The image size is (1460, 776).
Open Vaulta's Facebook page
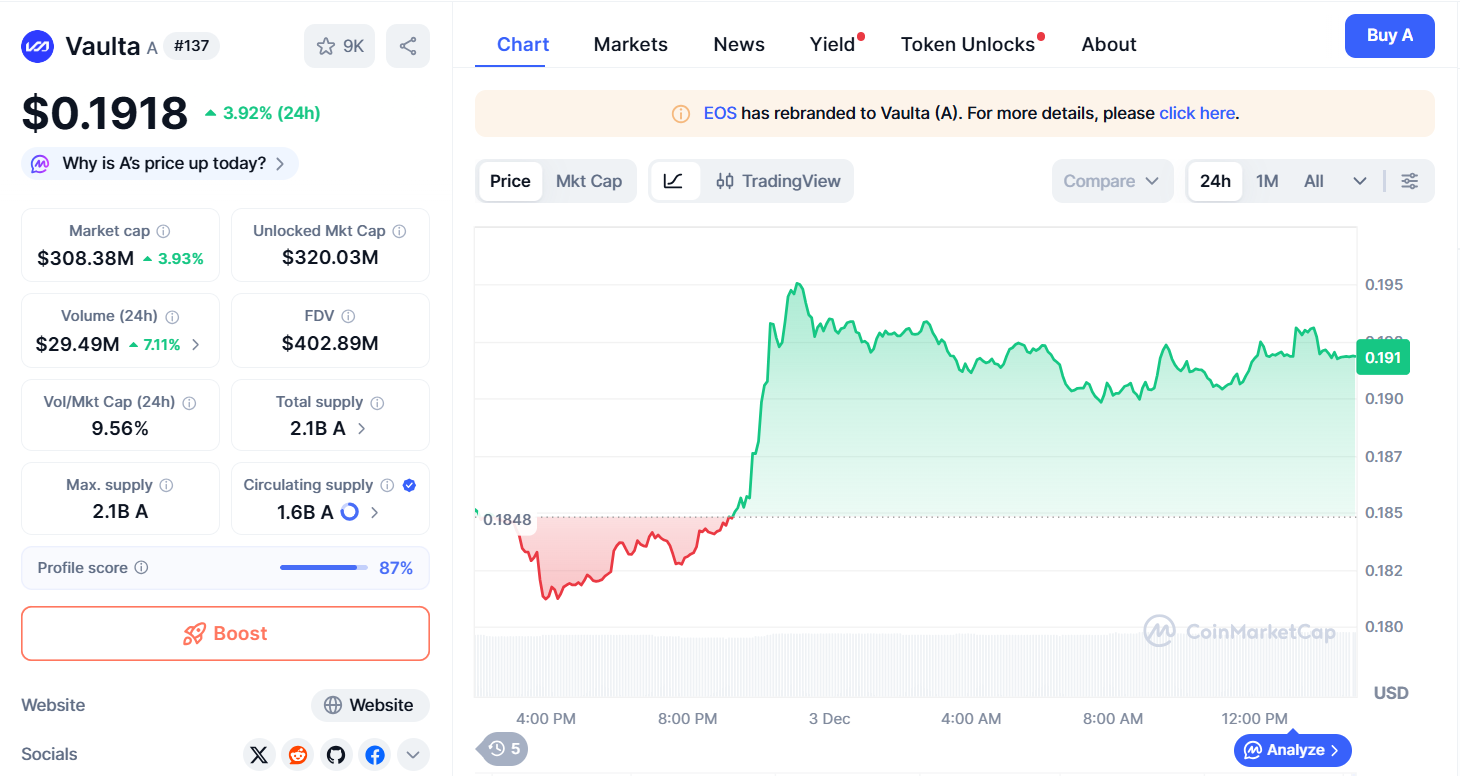click(374, 754)
